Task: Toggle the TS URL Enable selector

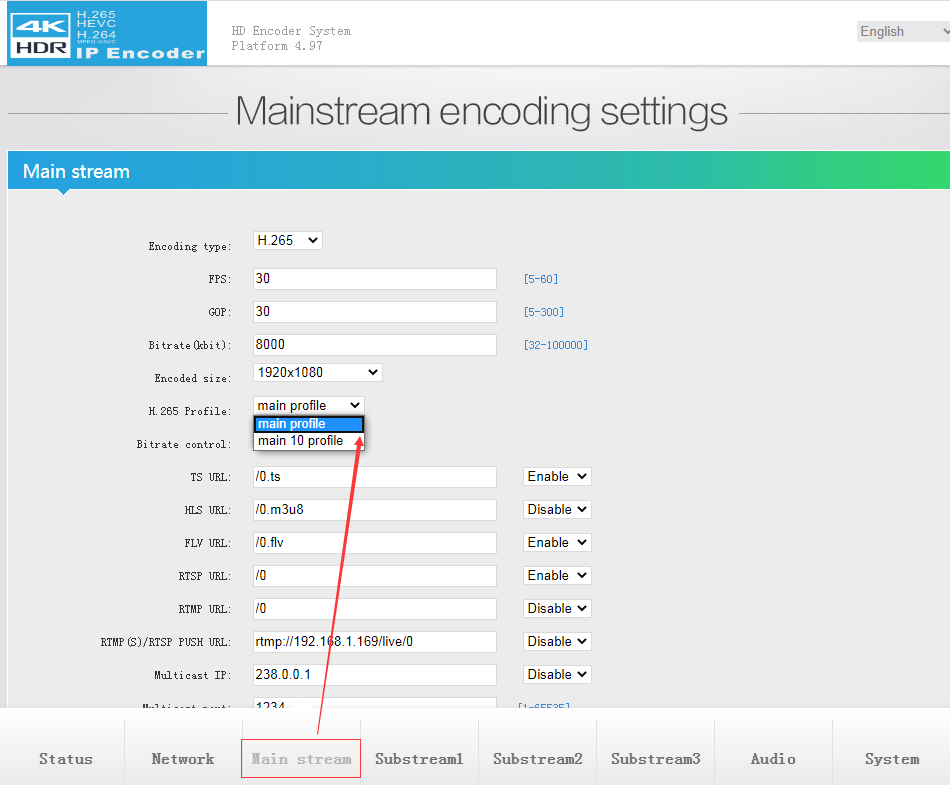Action: coord(557,477)
